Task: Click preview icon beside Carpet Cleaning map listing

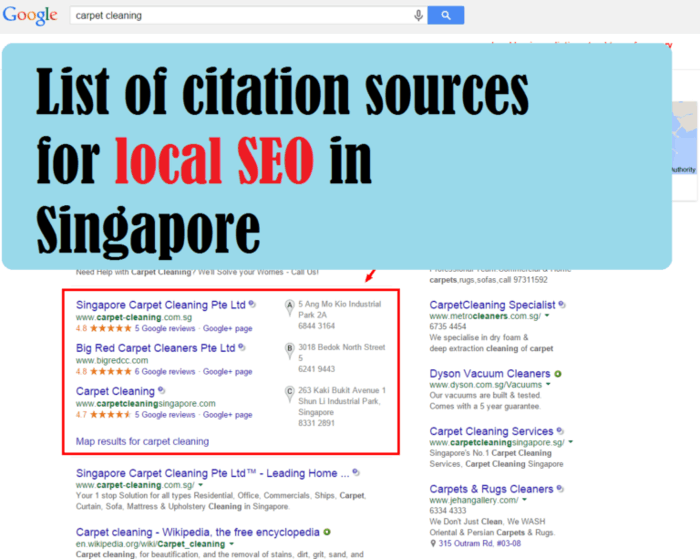Action: coord(162,390)
